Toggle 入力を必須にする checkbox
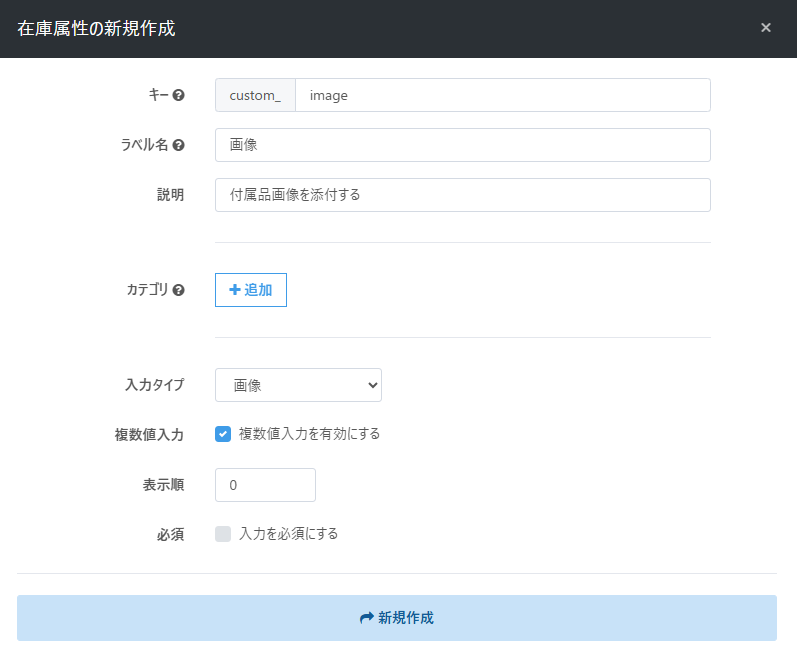The width and height of the screenshot is (797, 659). click(x=223, y=534)
